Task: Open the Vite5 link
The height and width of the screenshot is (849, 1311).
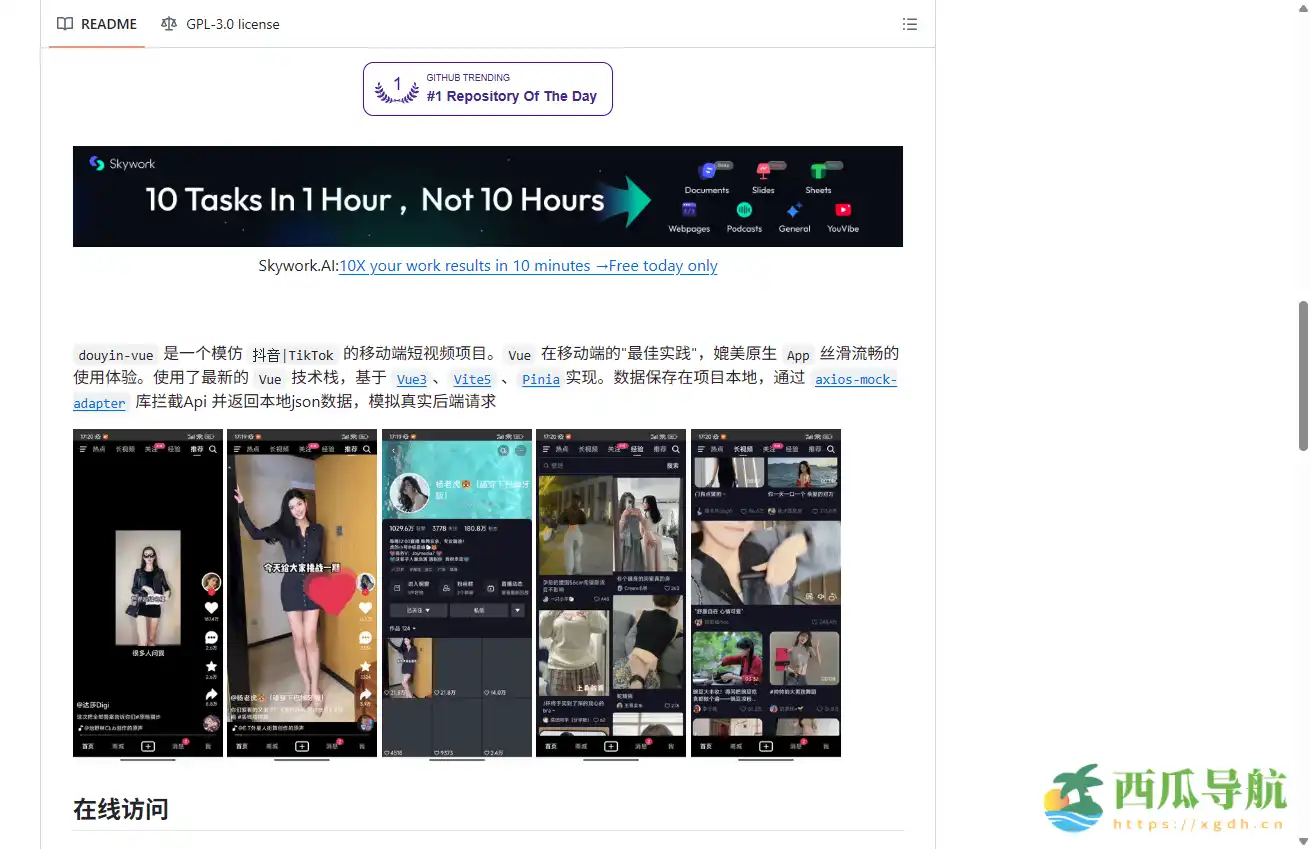Action: click(471, 379)
